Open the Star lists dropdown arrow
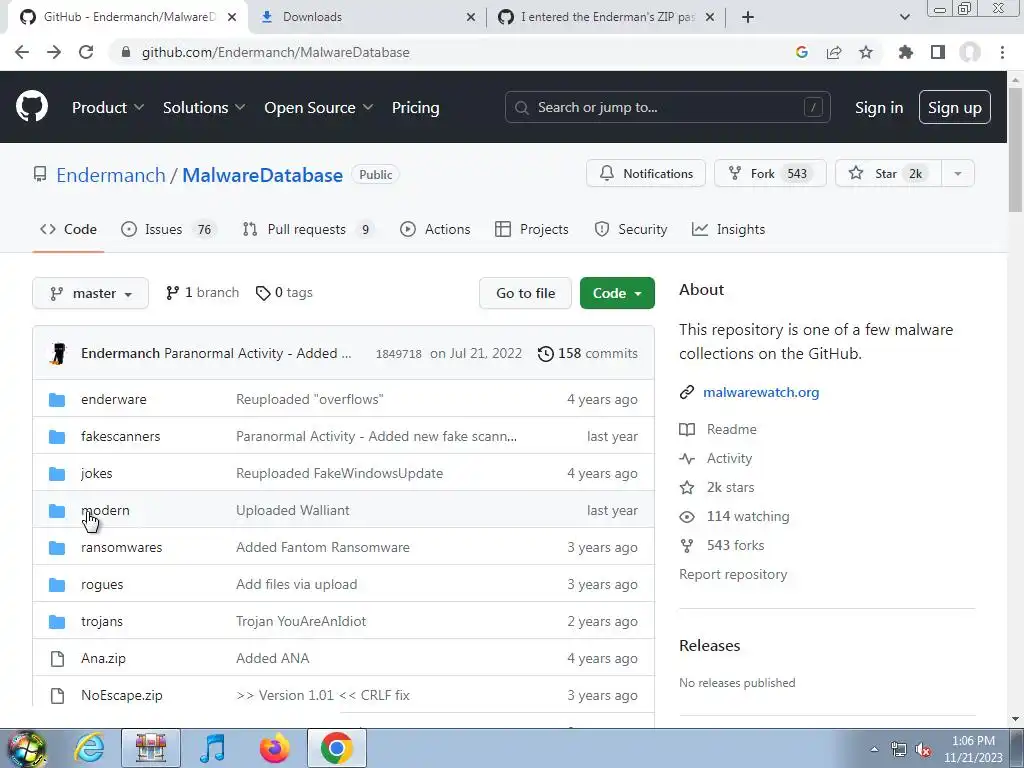This screenshot has height=768, width=1024. coord(958,174)
